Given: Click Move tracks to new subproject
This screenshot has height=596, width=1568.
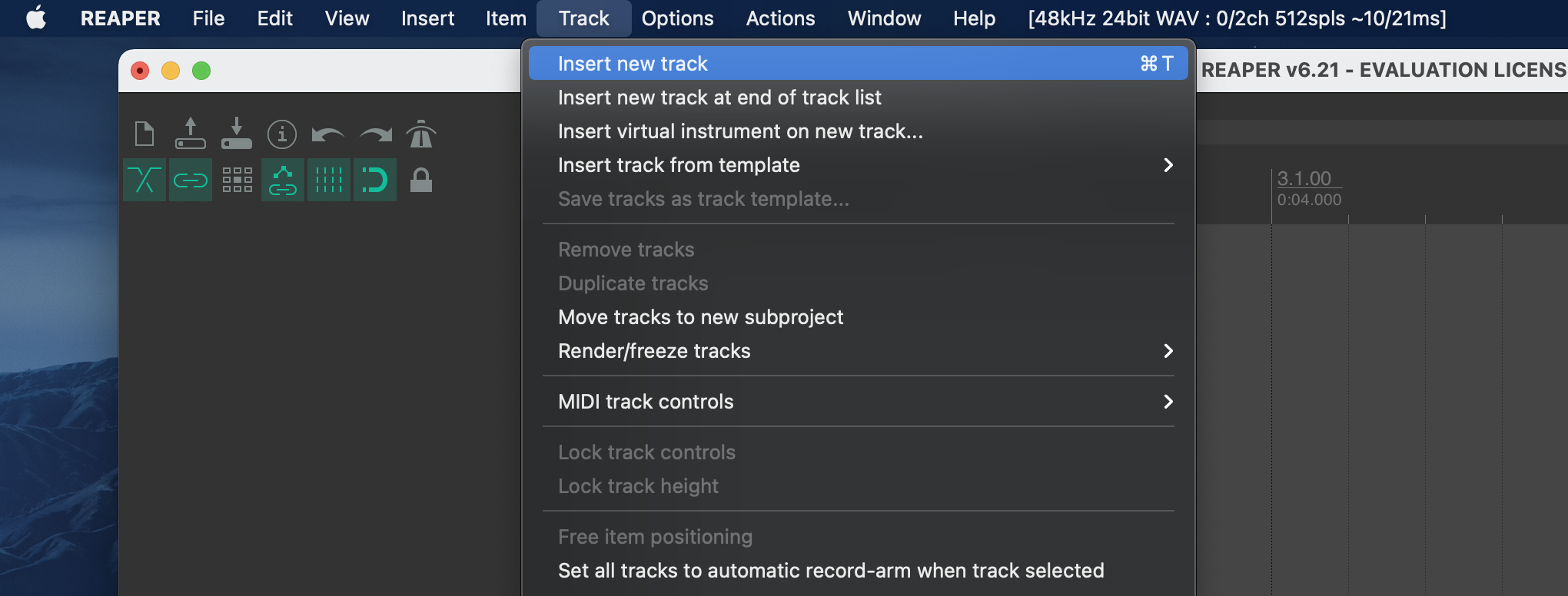Looking at the screenshot, I should click(x=700, y=317).
